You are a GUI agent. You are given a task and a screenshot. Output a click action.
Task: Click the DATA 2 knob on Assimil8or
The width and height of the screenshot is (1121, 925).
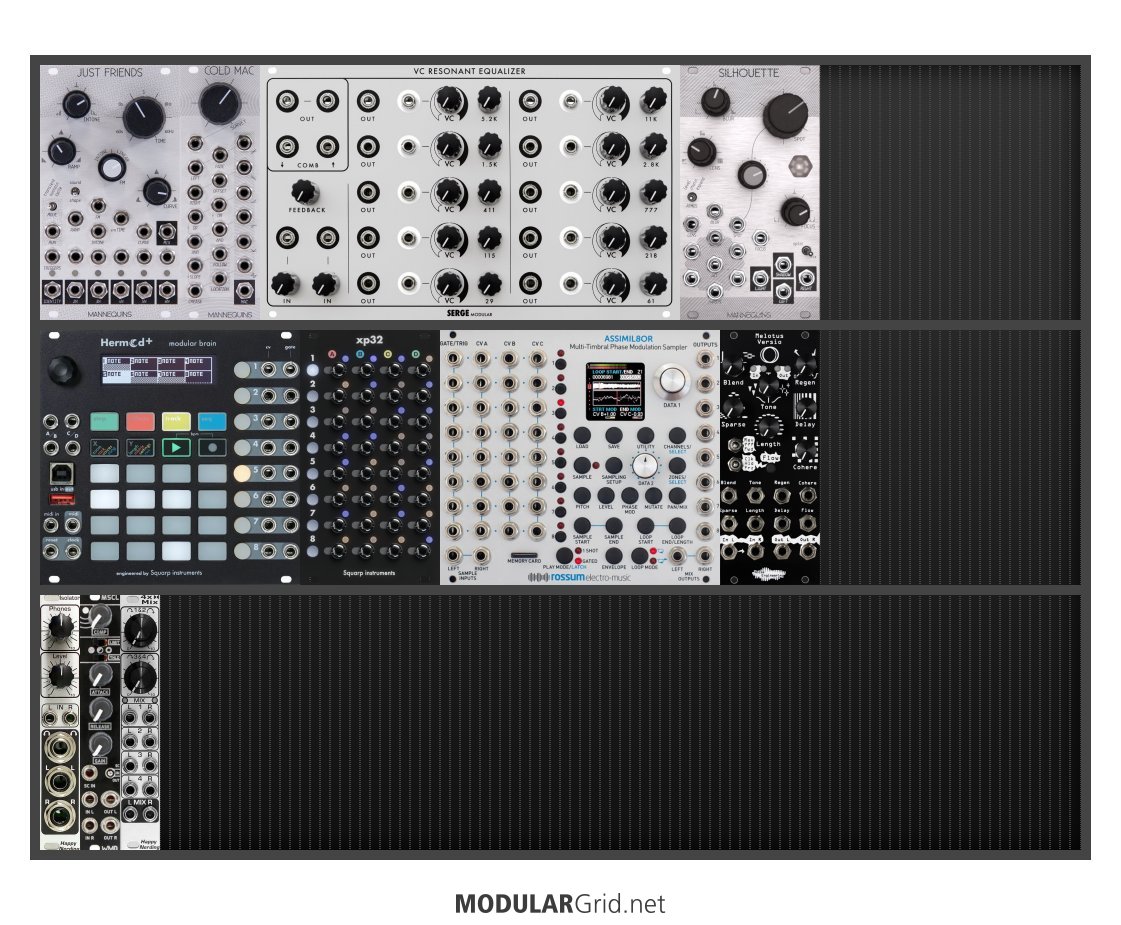[x=645, y=465]
